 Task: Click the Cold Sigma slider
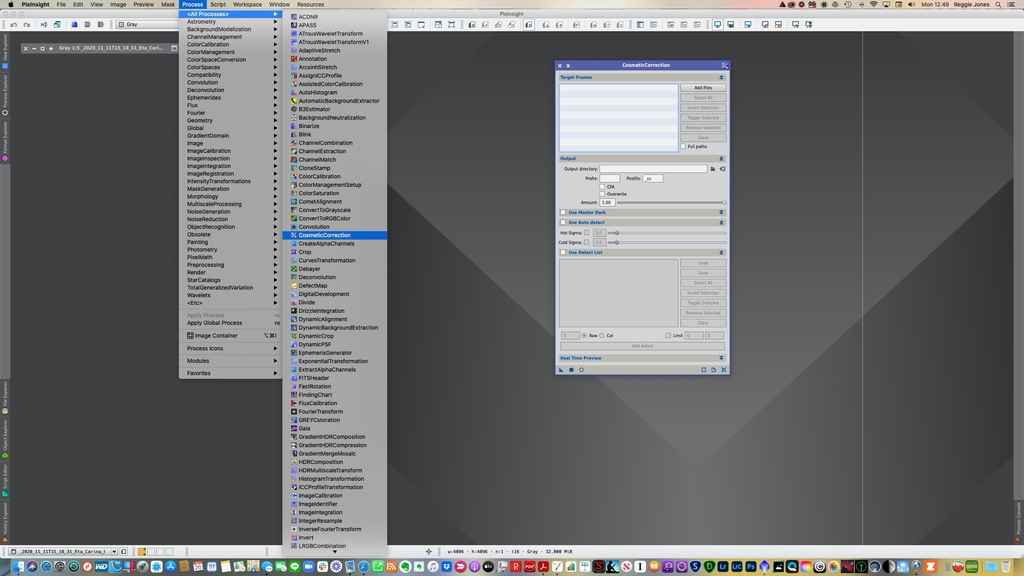[666, 242]
